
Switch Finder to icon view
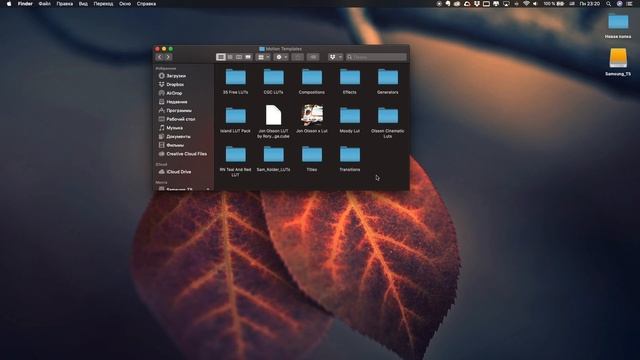click(x=221, y=57)
